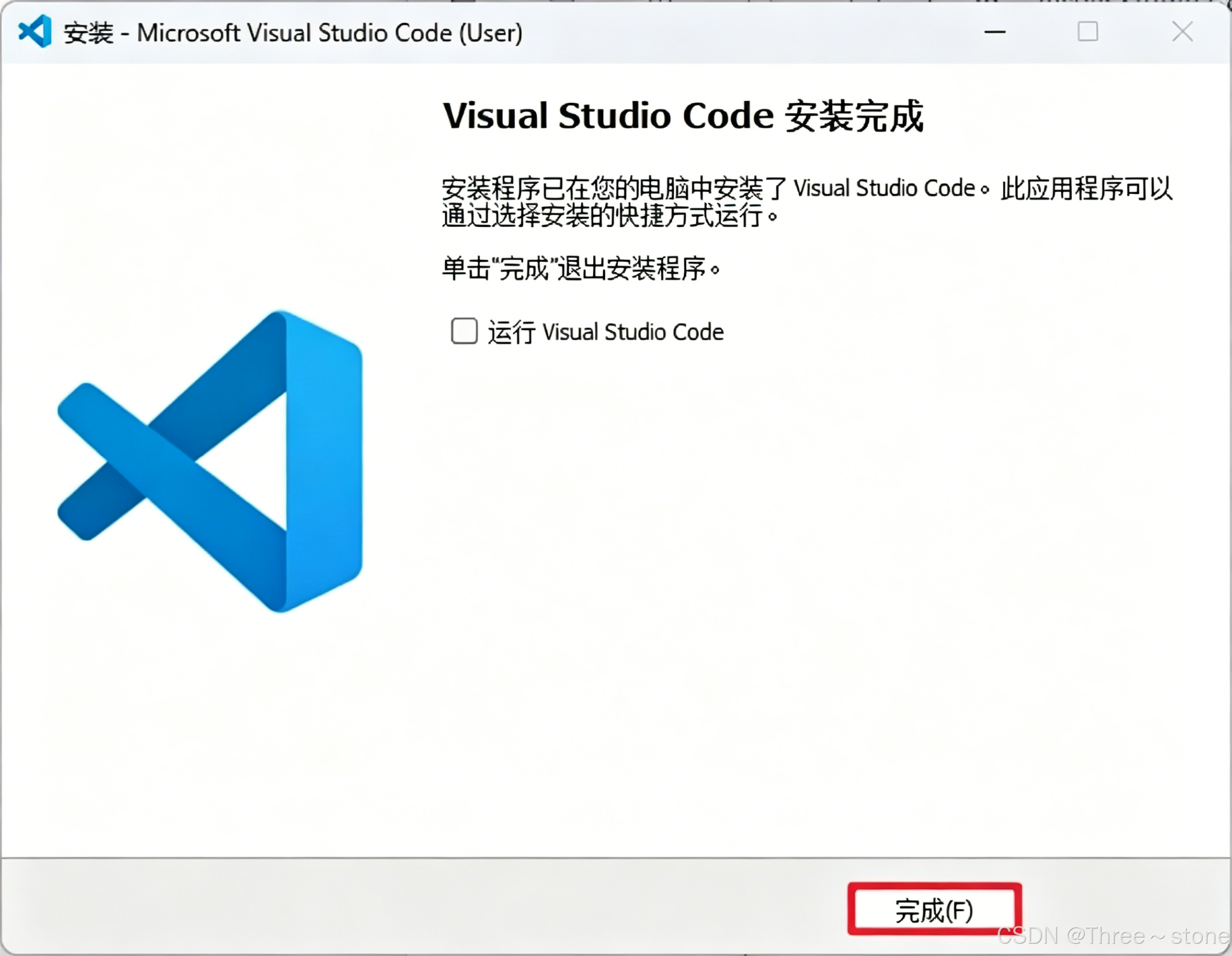This screenshot has height=956, width=1232.
Task: Enable the 运行 Visual Studio Code checkbox
Action: 464,331
